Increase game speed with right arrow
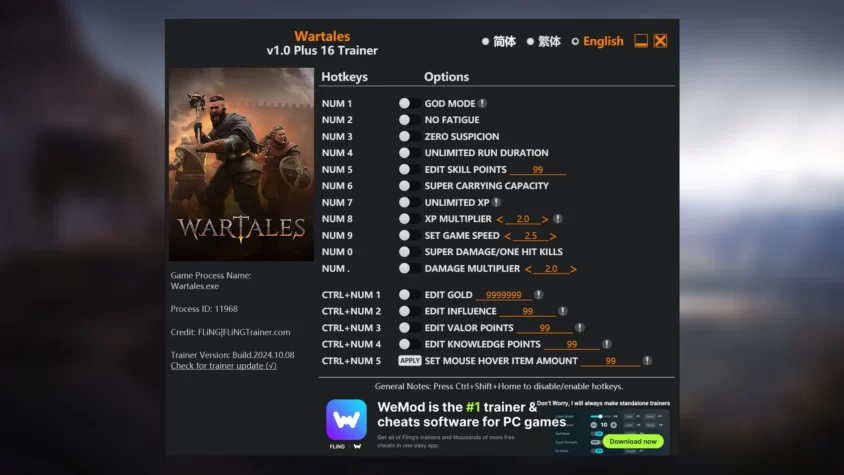The image size is (844, 475). point(553,236)
